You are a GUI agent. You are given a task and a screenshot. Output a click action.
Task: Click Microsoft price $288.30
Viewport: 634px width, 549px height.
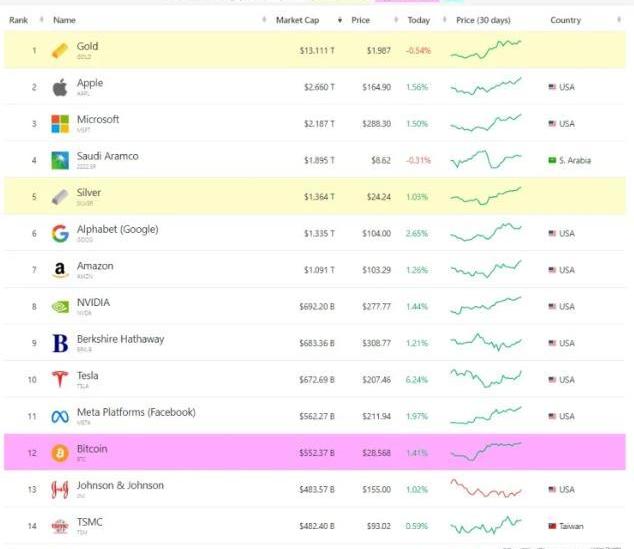376,124
